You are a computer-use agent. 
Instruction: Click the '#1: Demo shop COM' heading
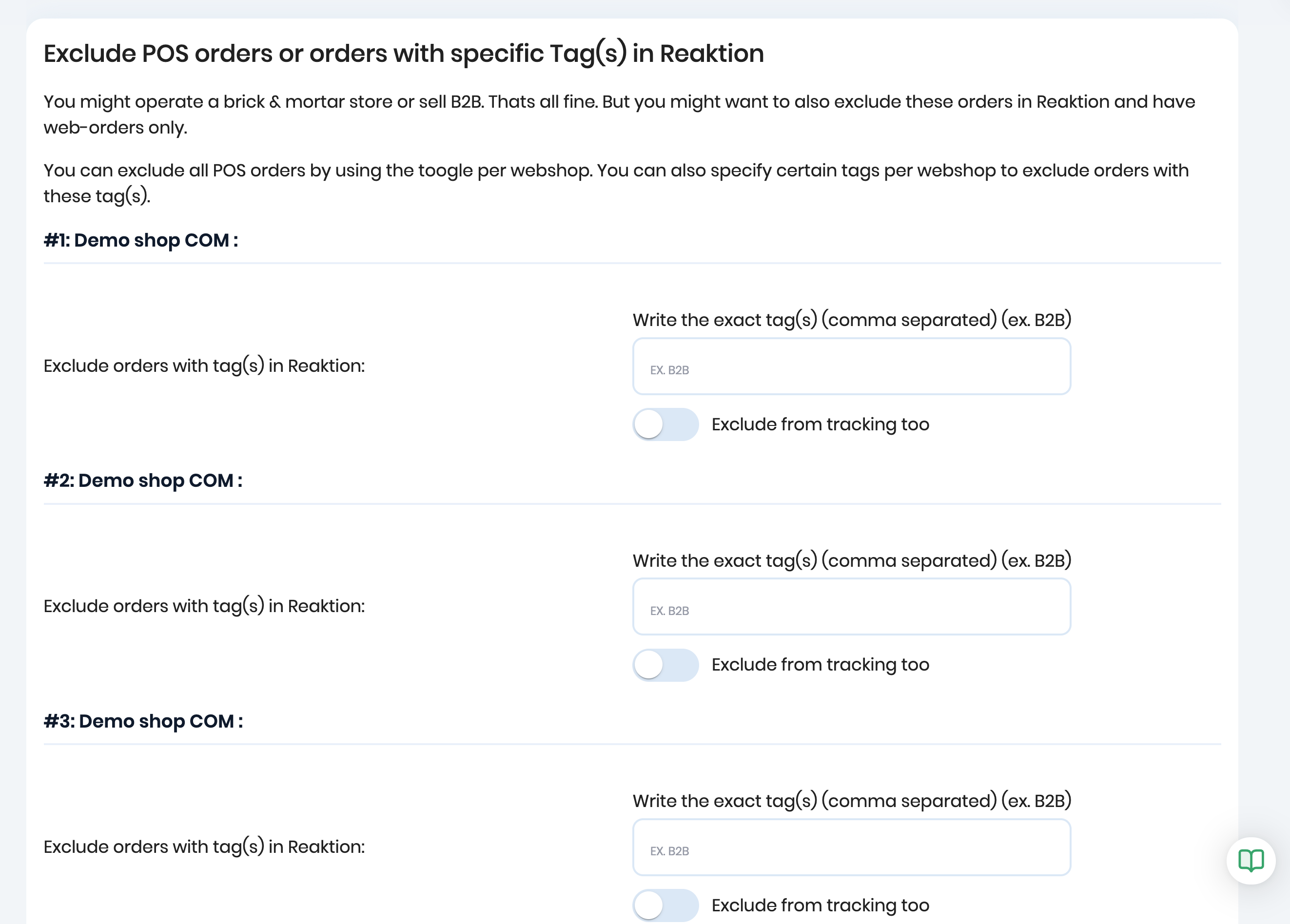coord(140,240)
